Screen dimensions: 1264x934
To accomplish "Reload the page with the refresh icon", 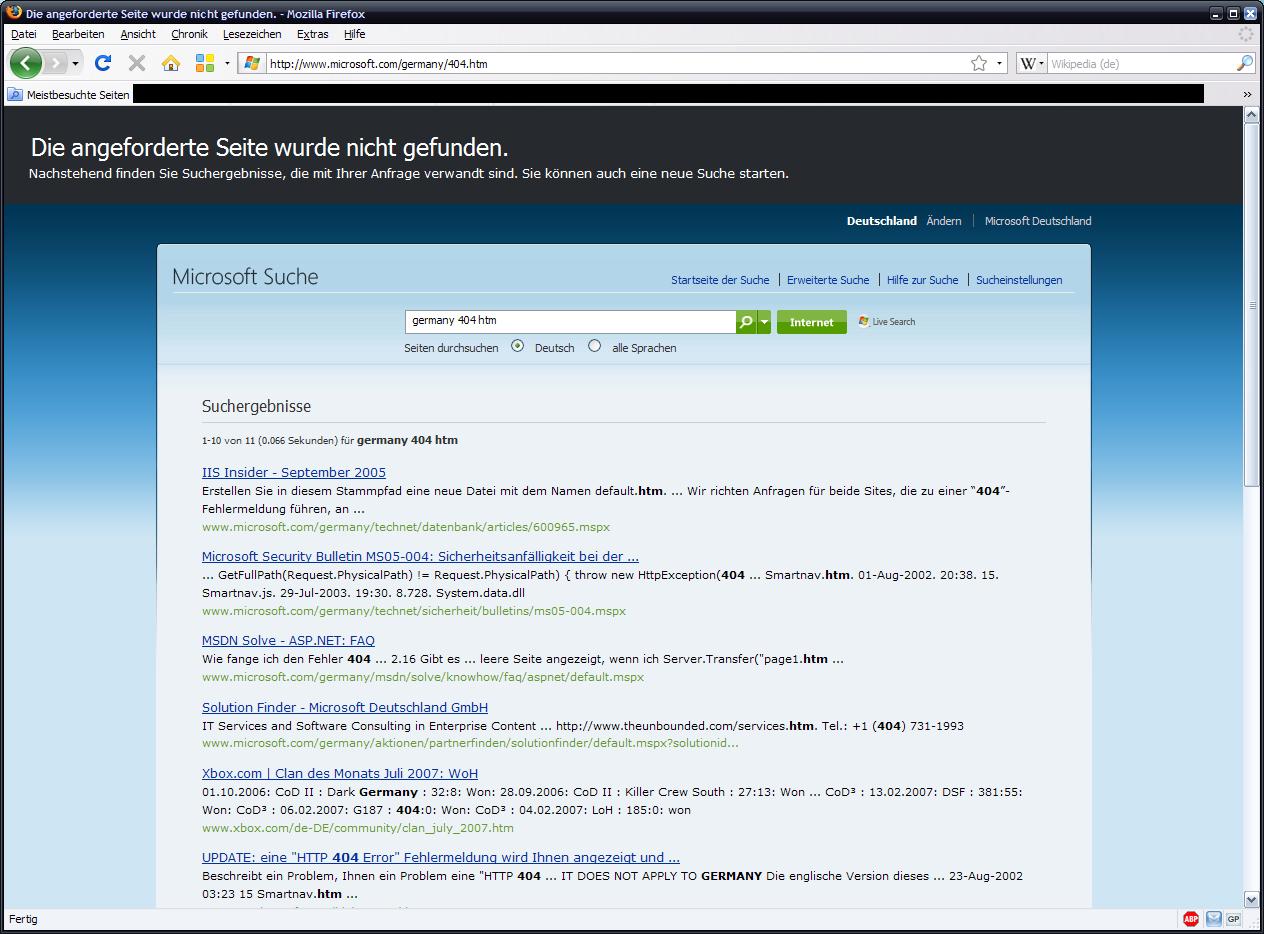I will [102, 63].
